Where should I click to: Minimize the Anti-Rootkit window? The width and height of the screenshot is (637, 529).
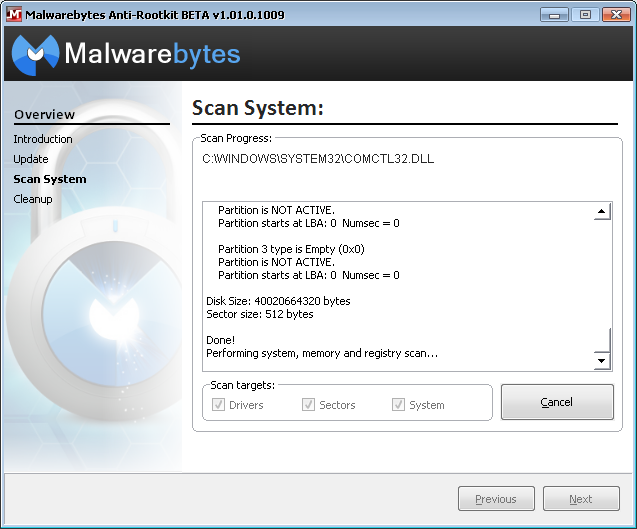click(x=555, y=15)
